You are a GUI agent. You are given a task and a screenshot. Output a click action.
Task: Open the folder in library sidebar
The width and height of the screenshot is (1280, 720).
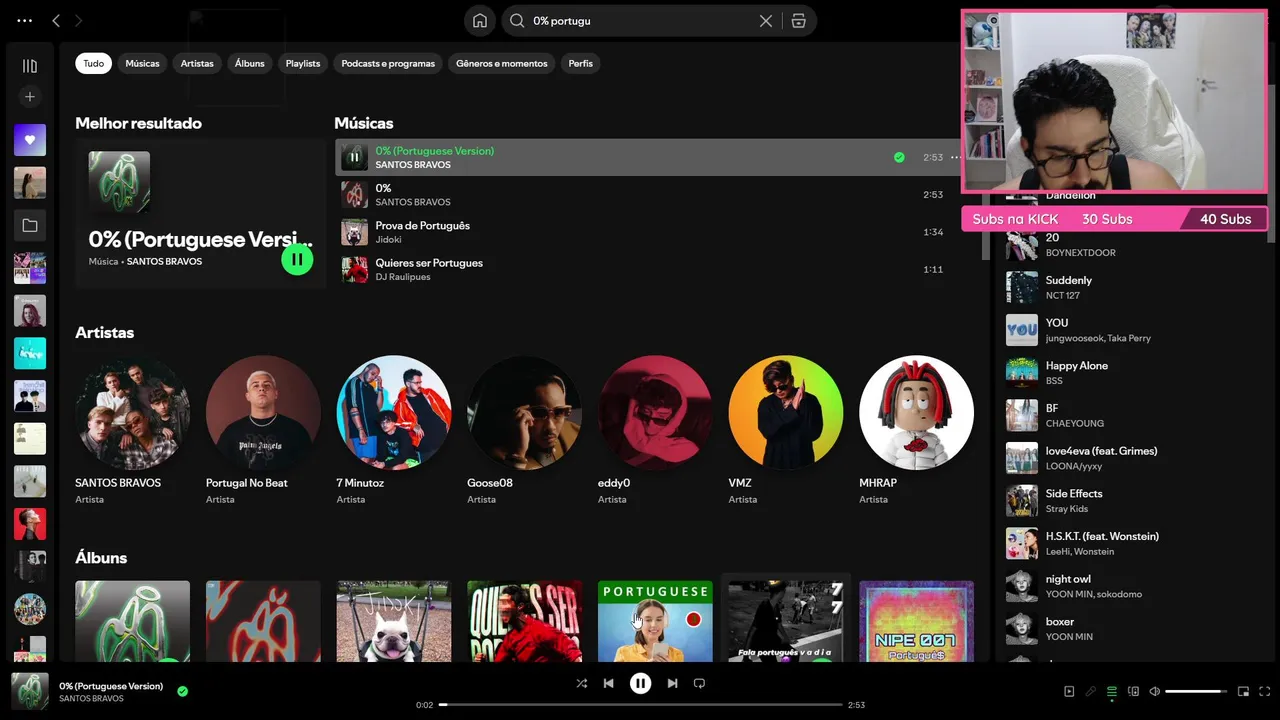point(30,226)
